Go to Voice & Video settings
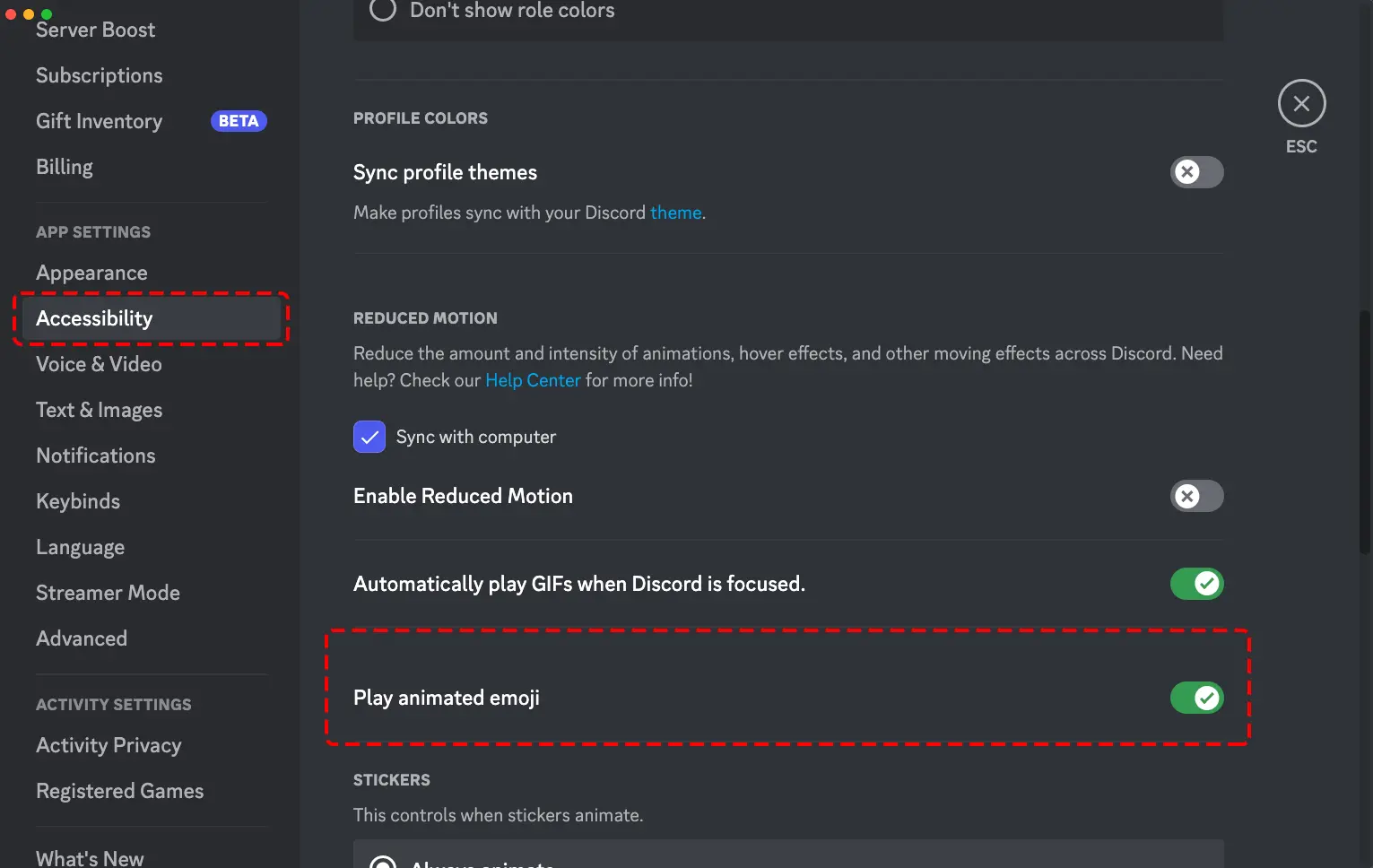 [x=99, y=364]
